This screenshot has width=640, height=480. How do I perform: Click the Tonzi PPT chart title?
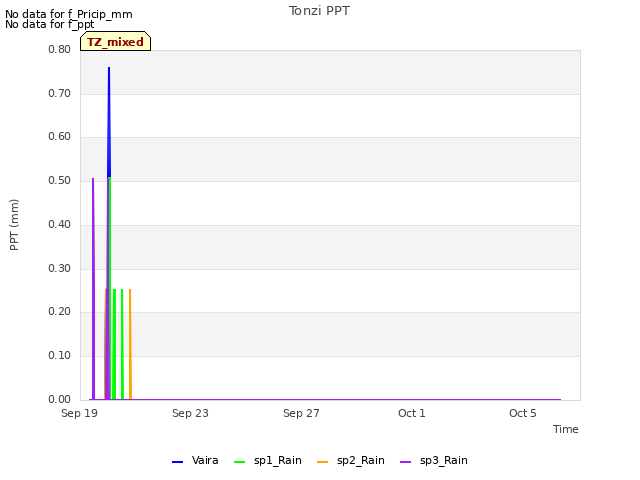[x=319, y=11]
